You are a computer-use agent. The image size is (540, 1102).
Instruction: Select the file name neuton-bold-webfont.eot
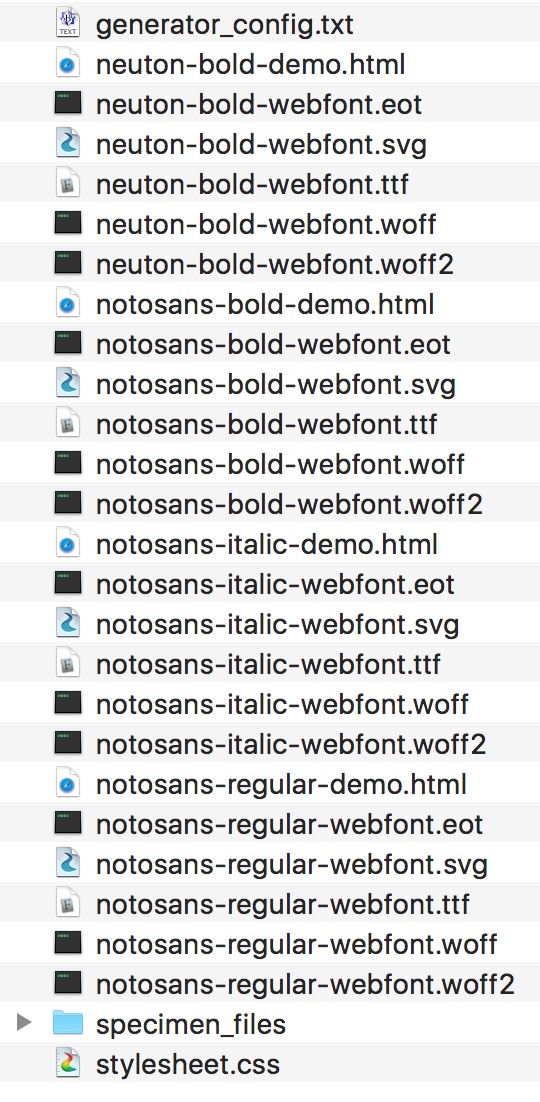click(259, 105)
